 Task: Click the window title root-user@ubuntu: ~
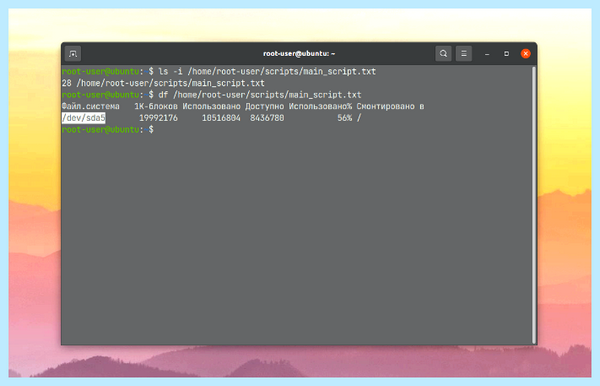(299, 54)
